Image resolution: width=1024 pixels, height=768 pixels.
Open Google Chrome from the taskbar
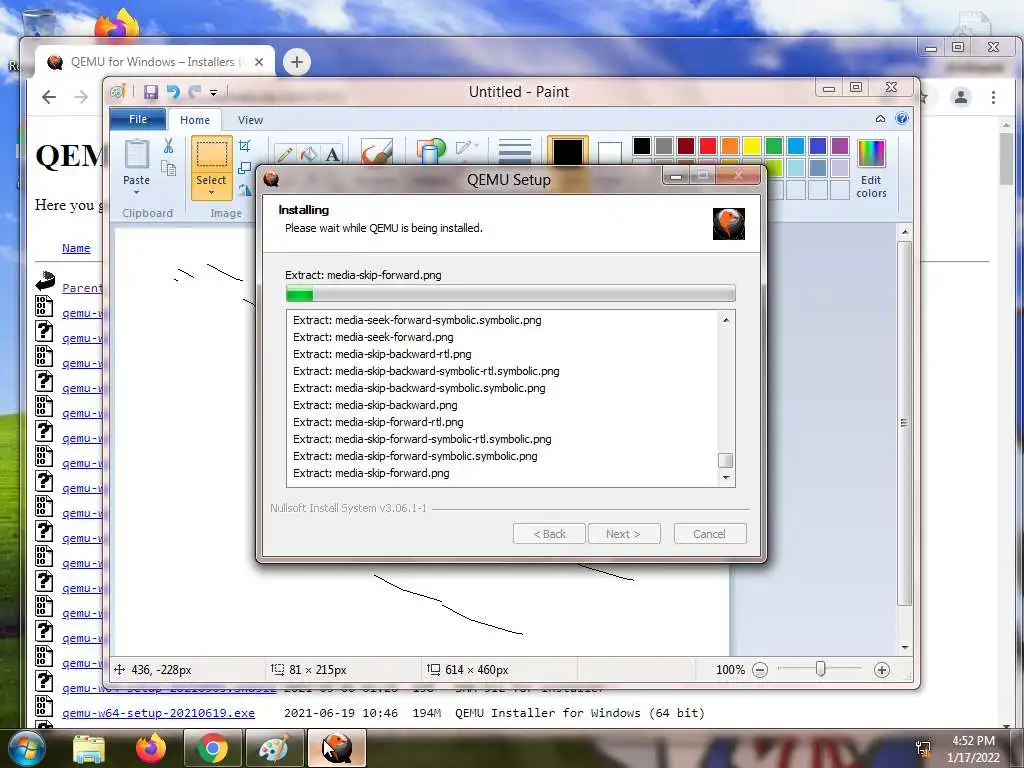point(212,748)
